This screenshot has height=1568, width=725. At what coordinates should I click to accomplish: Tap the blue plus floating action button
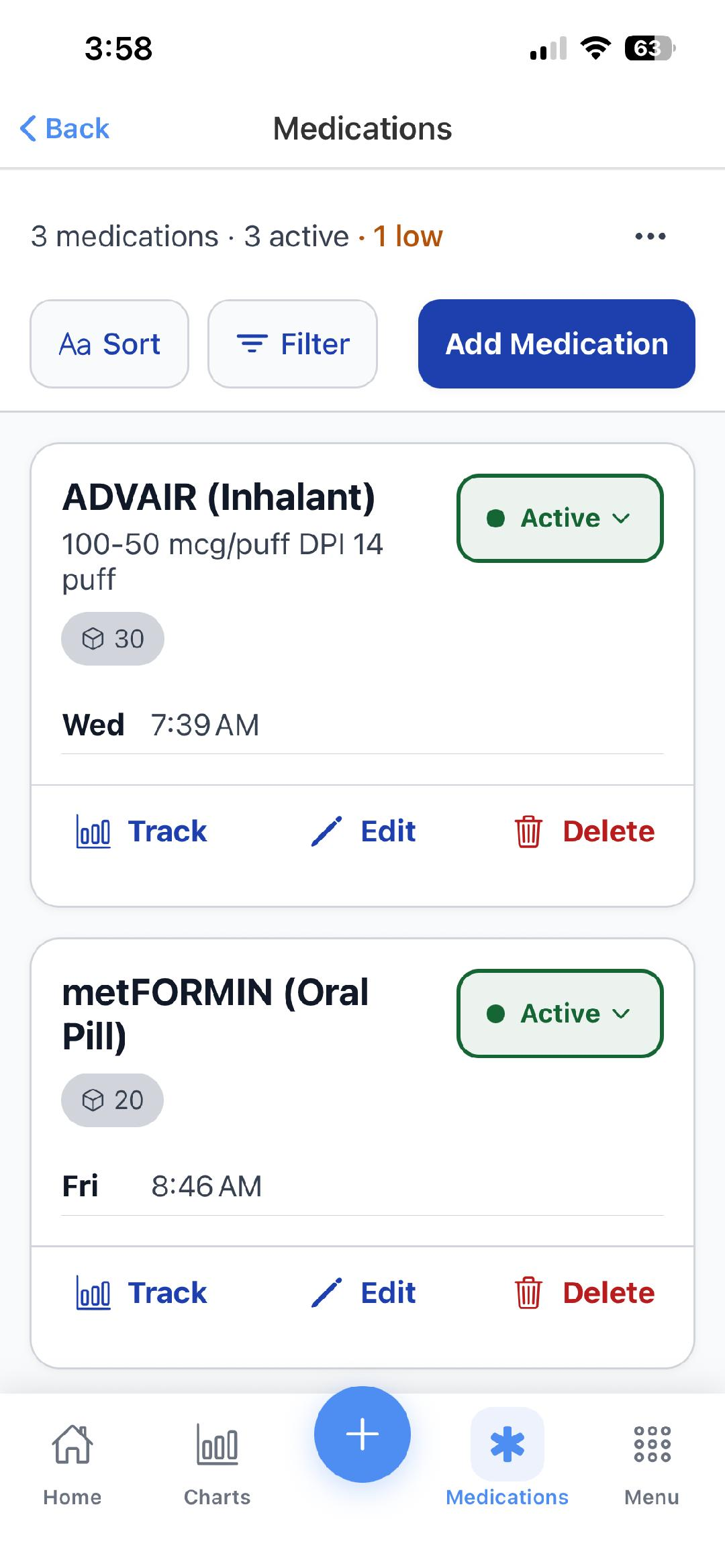[x=362, y=1433]
